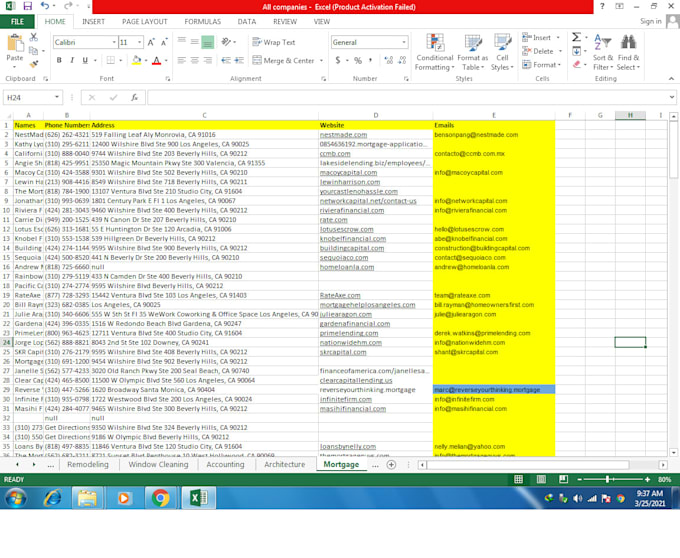
Task: Increase font size with the larger A icon
Action: coord(151,42)
